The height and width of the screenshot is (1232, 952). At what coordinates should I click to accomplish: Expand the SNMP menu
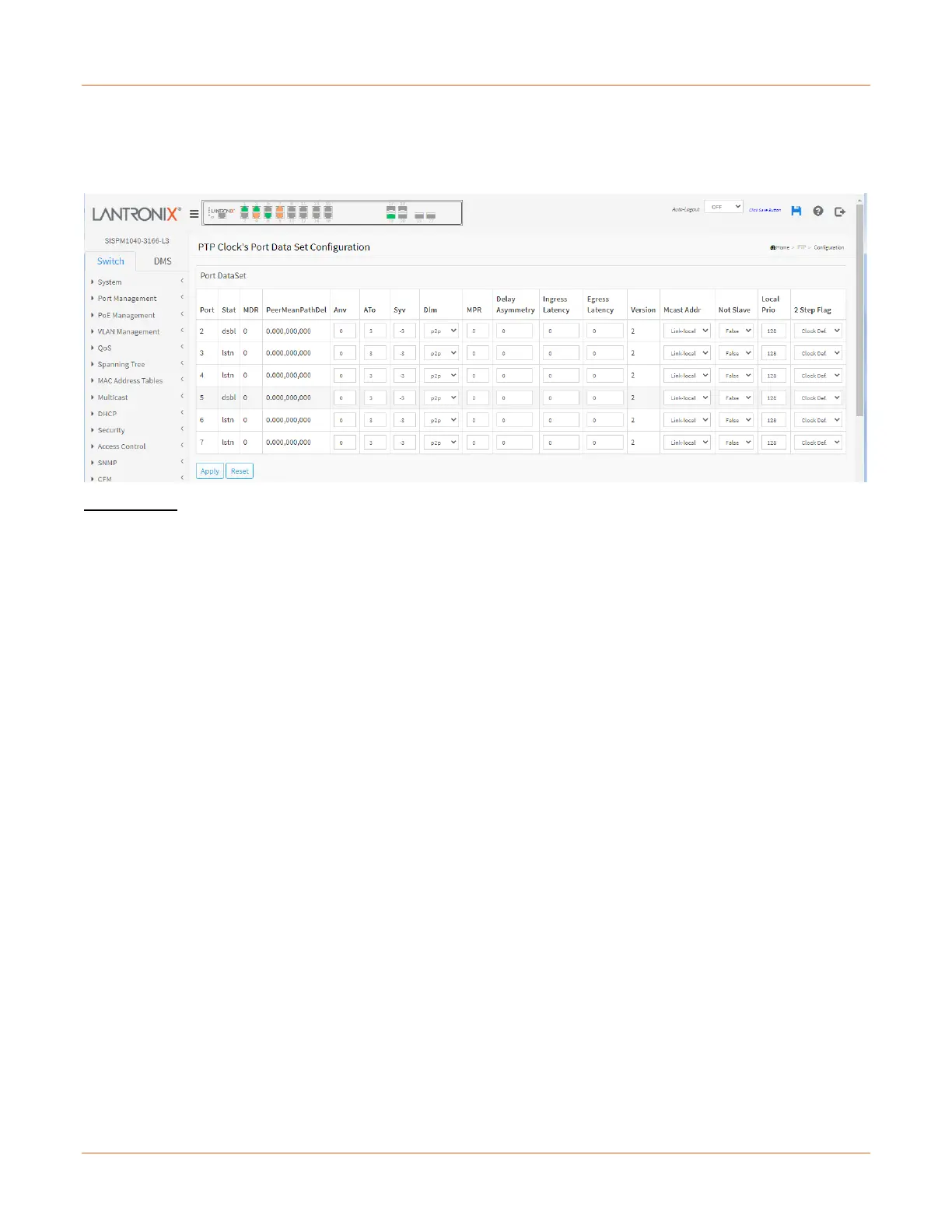pos(138,463)
